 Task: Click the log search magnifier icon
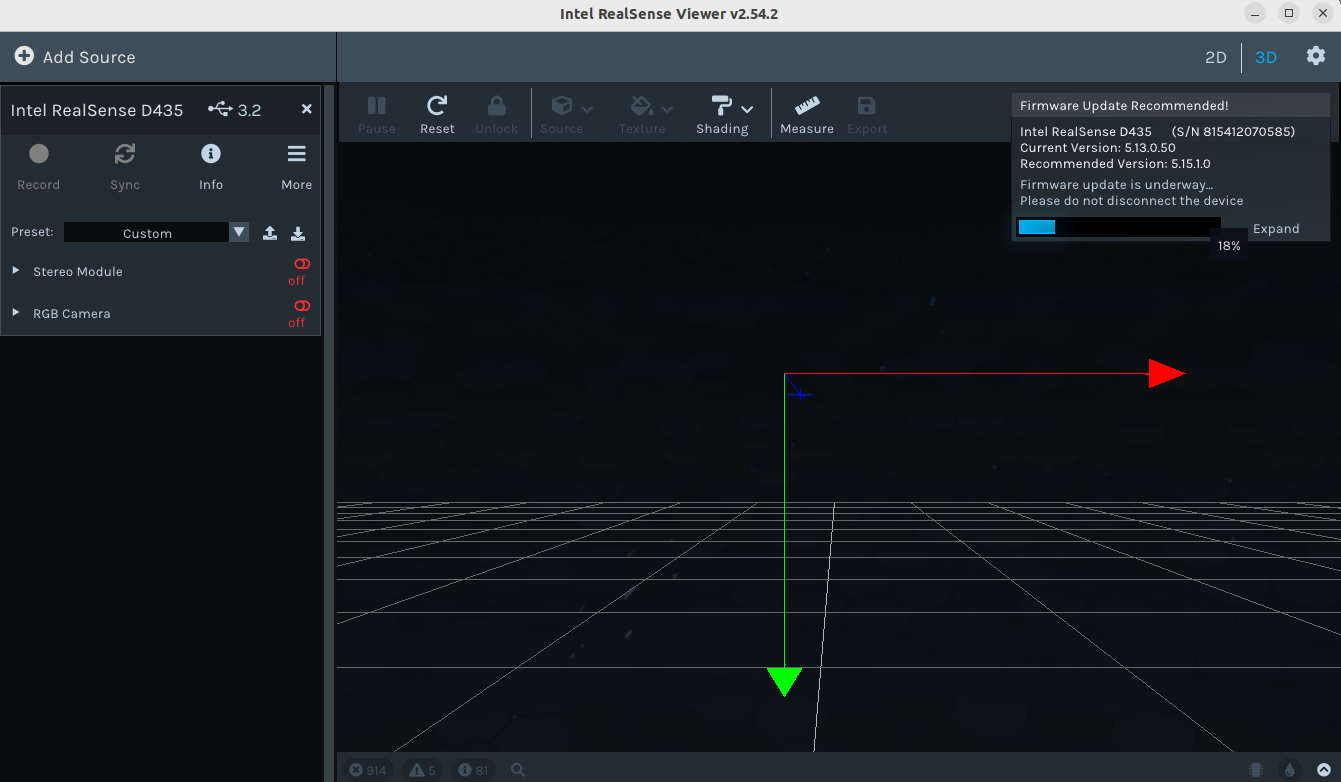click(x=518, y=770)
